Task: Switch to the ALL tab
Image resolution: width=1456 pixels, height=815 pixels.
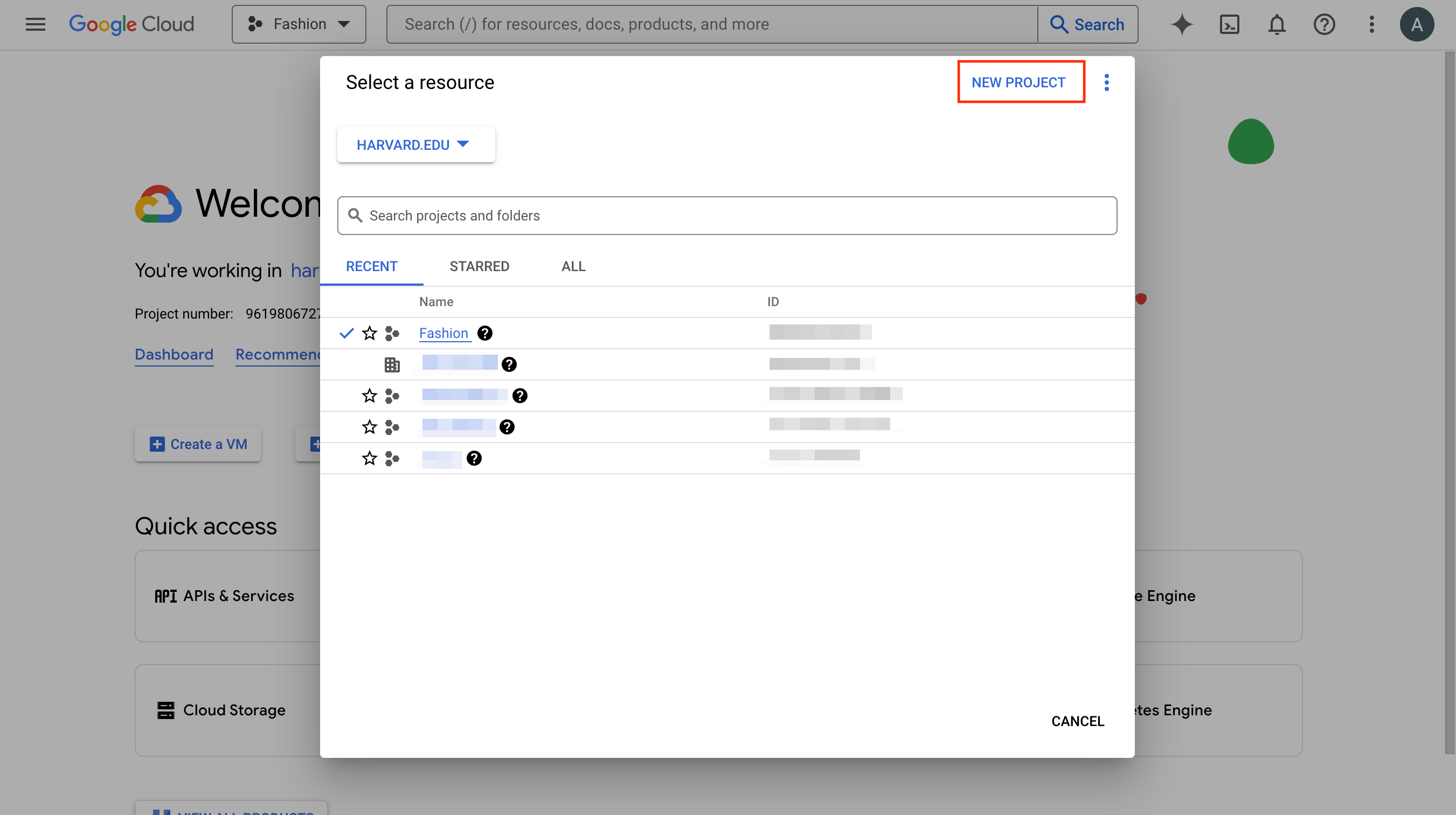Action: click(x=573, y=266)
